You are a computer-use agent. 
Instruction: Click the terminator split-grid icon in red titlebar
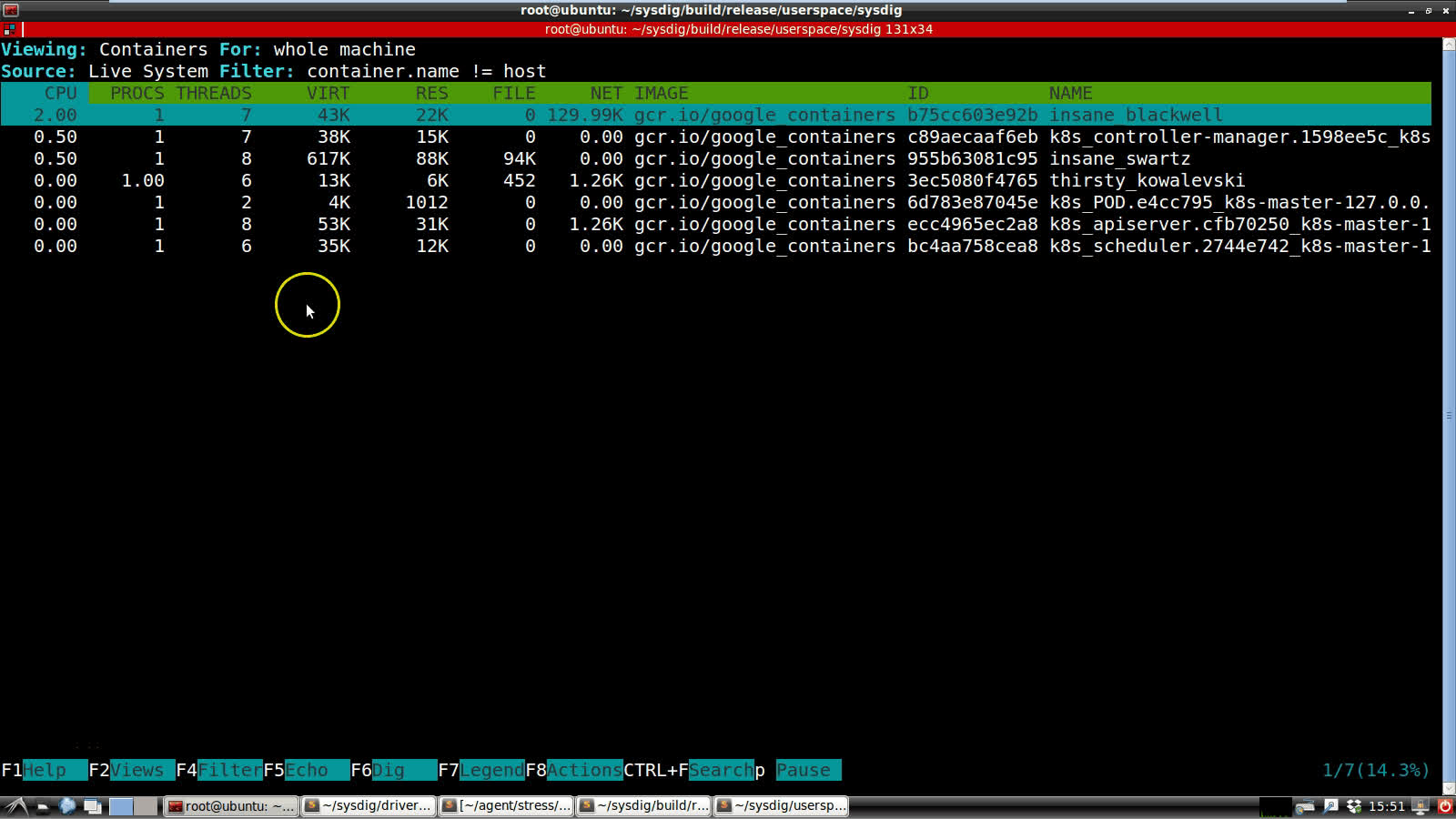click(x=9, y=29)
